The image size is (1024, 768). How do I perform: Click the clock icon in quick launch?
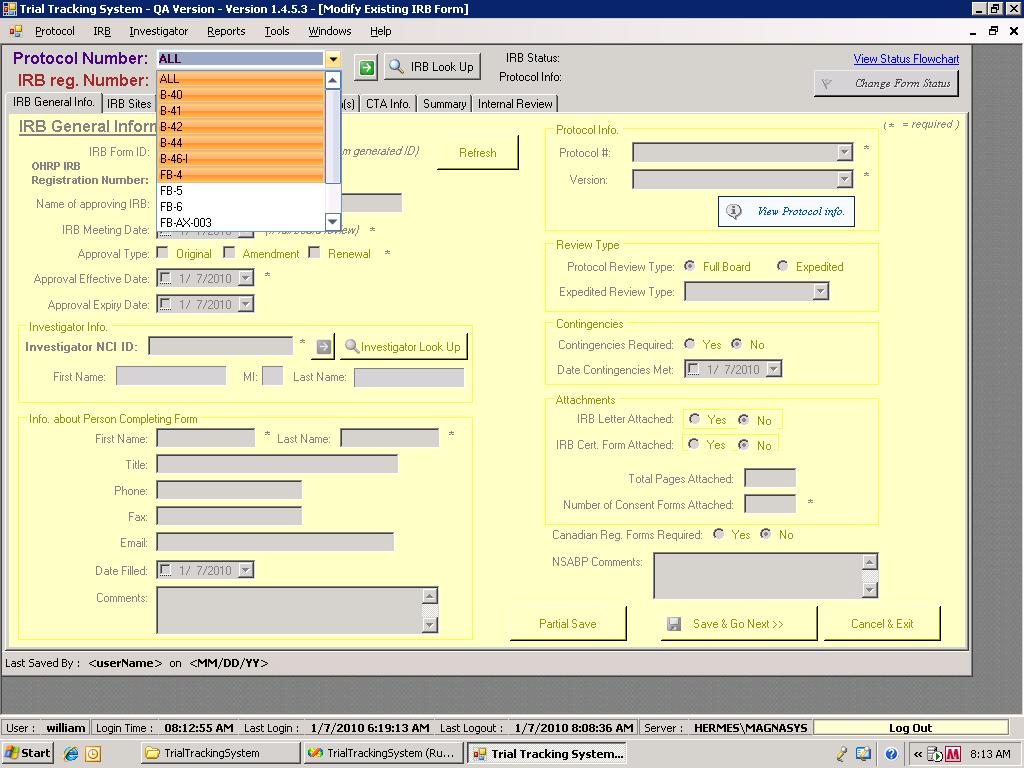[x=93, y=753]
